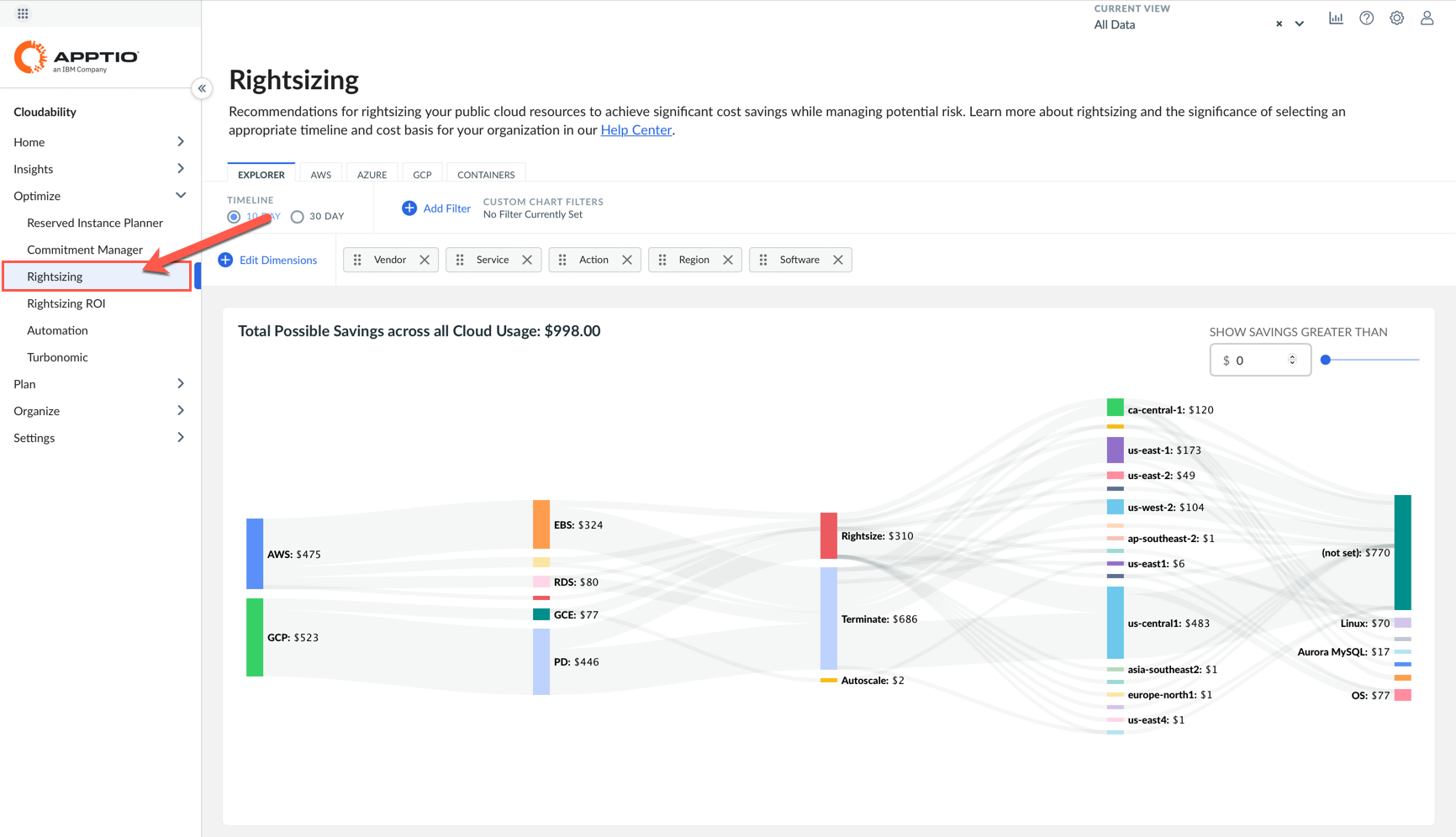
Task: Click the savings threshold slider handle
Action: [1326, 360]
